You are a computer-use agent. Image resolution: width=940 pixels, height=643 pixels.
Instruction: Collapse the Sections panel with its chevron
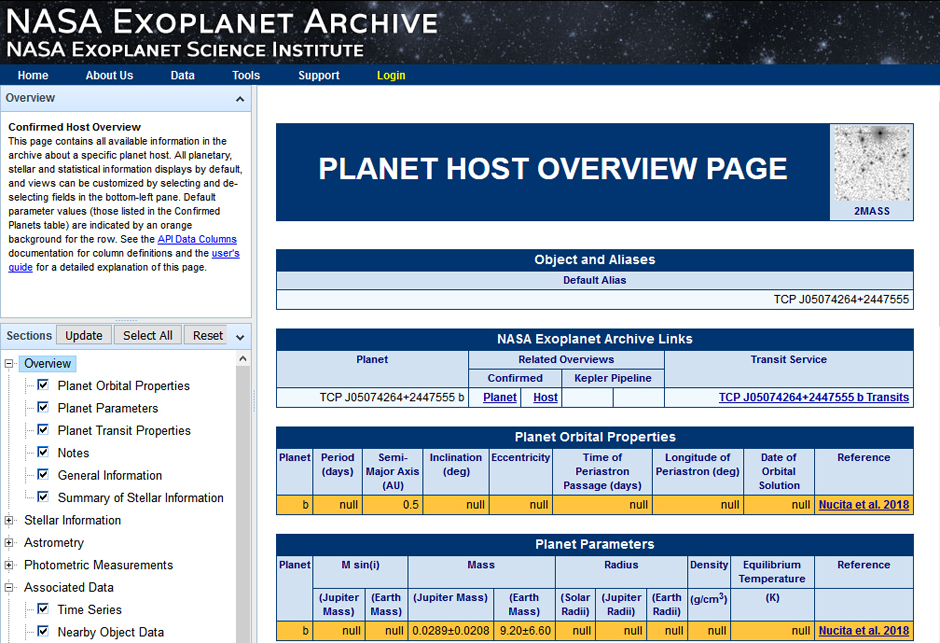(x=240, y=337)
